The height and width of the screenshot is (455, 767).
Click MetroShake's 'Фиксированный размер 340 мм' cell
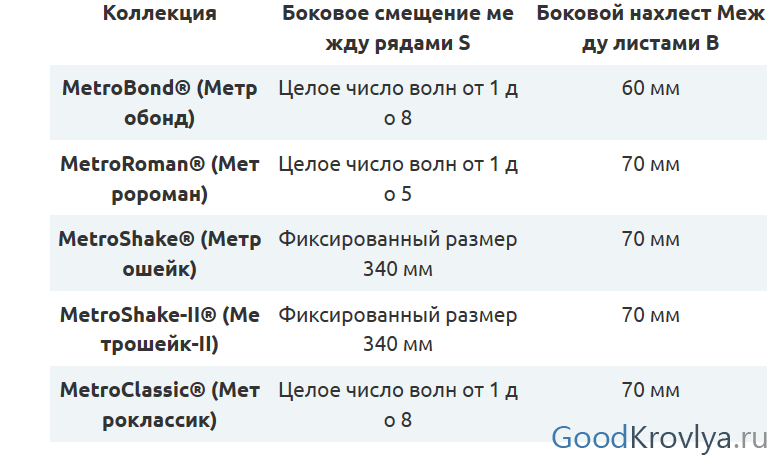click(x=398, y=254)
